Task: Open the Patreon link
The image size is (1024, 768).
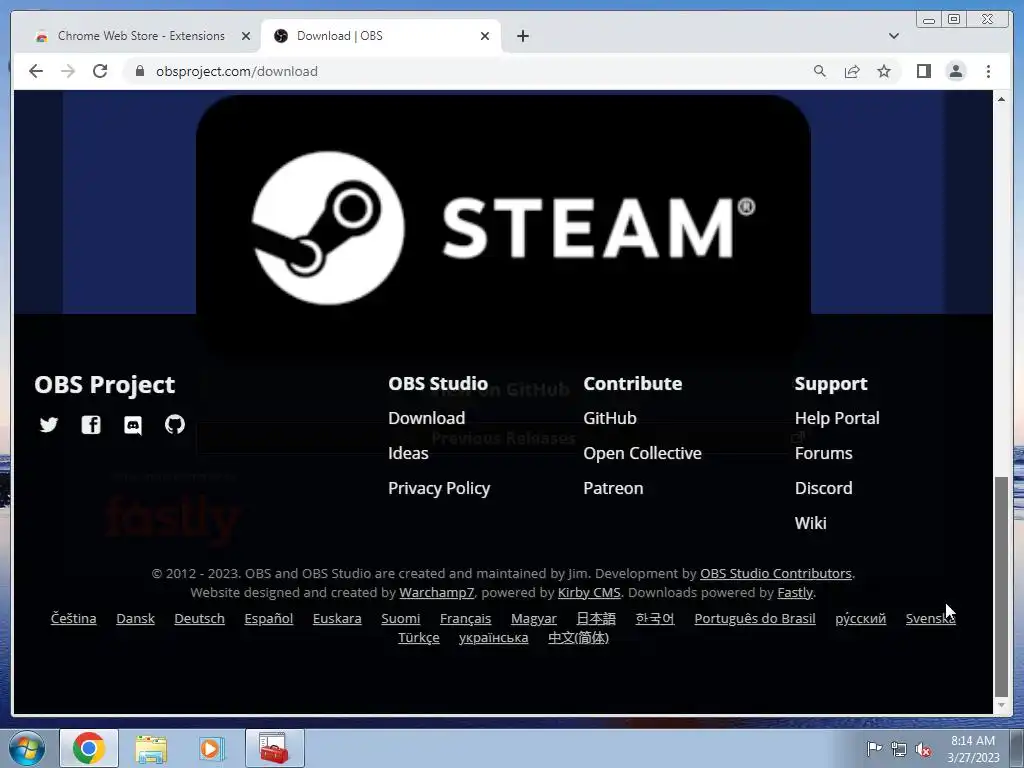Action: point(613,488)
